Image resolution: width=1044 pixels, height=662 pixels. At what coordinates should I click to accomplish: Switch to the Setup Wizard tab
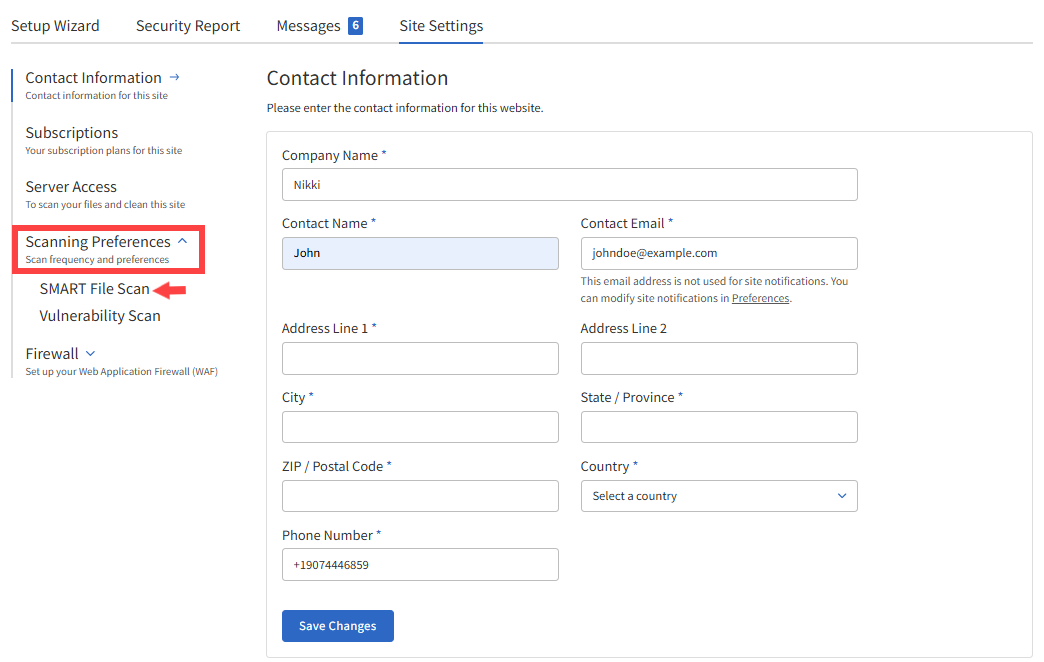[55, 25]
